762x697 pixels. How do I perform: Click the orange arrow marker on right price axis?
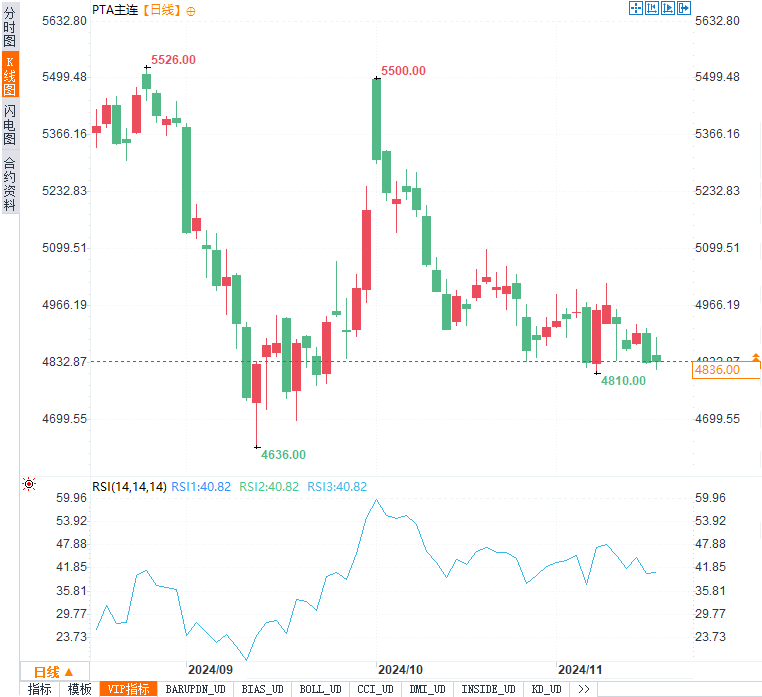pyautogui.click(x=756, y=358)
